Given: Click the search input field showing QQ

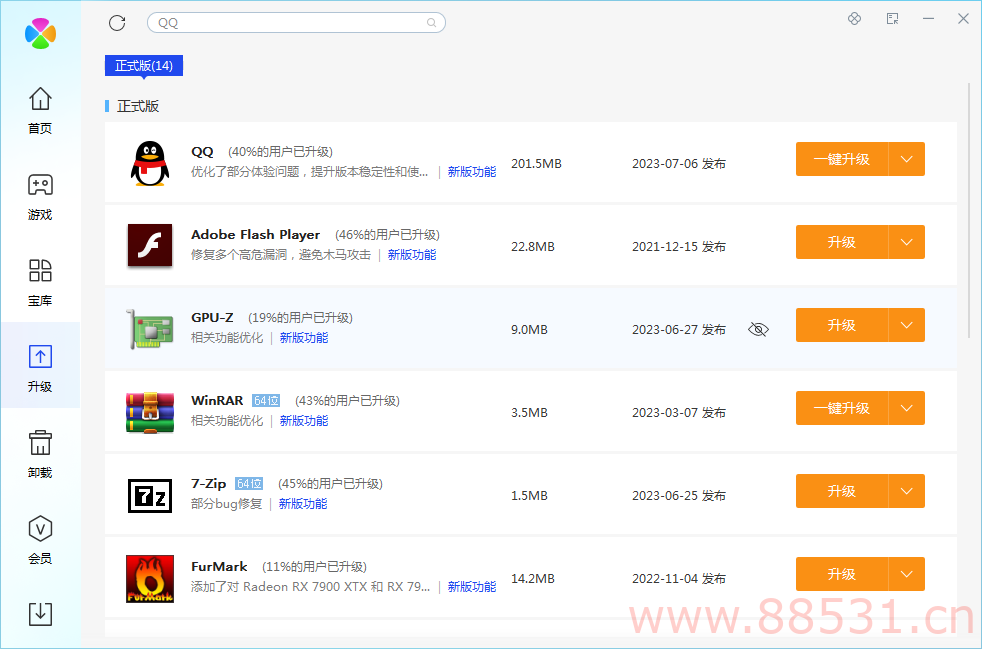Looking at the screenshot, I should point(296,23).
